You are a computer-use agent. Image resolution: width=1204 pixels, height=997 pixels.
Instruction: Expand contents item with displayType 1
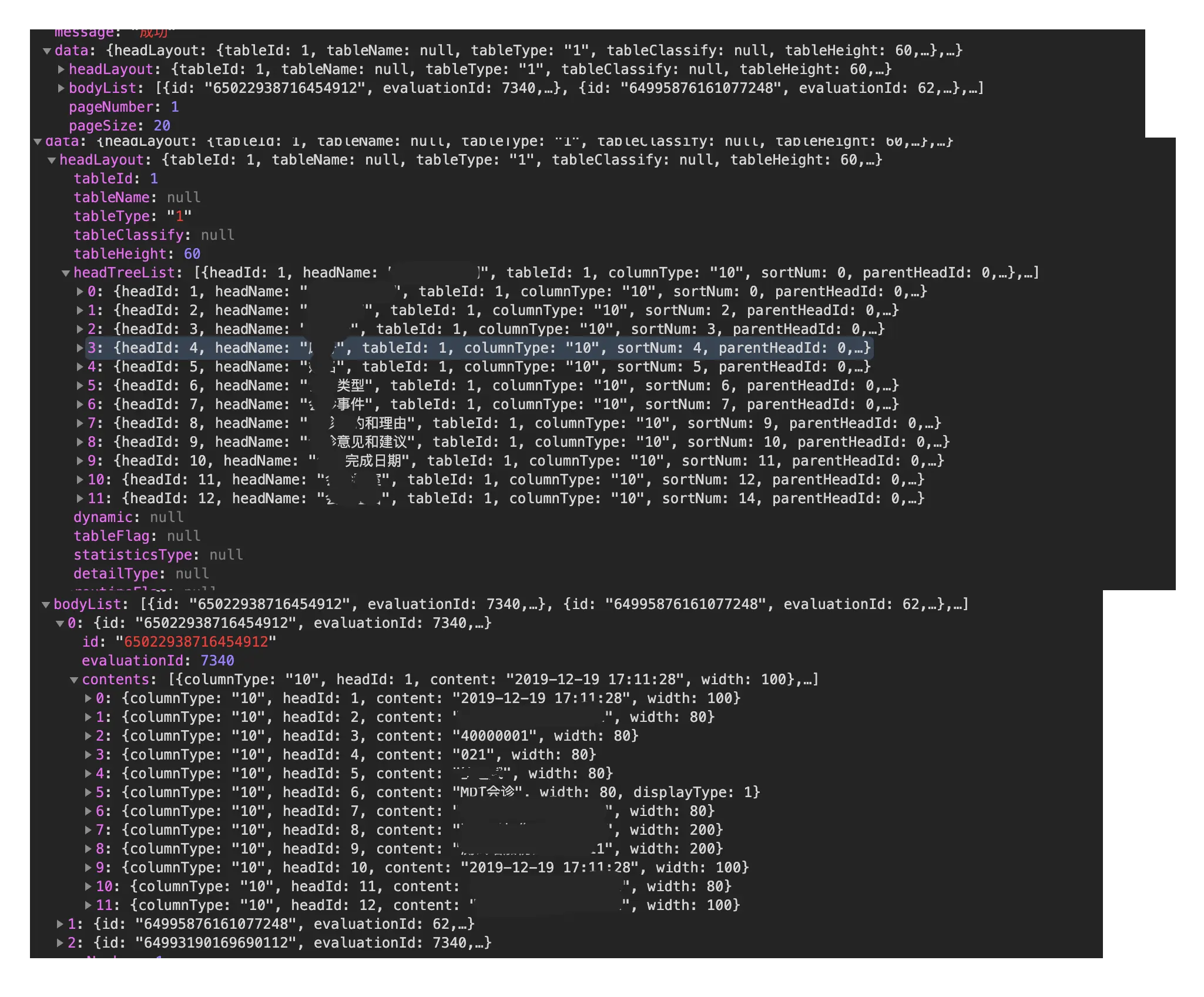pos(88,793)
